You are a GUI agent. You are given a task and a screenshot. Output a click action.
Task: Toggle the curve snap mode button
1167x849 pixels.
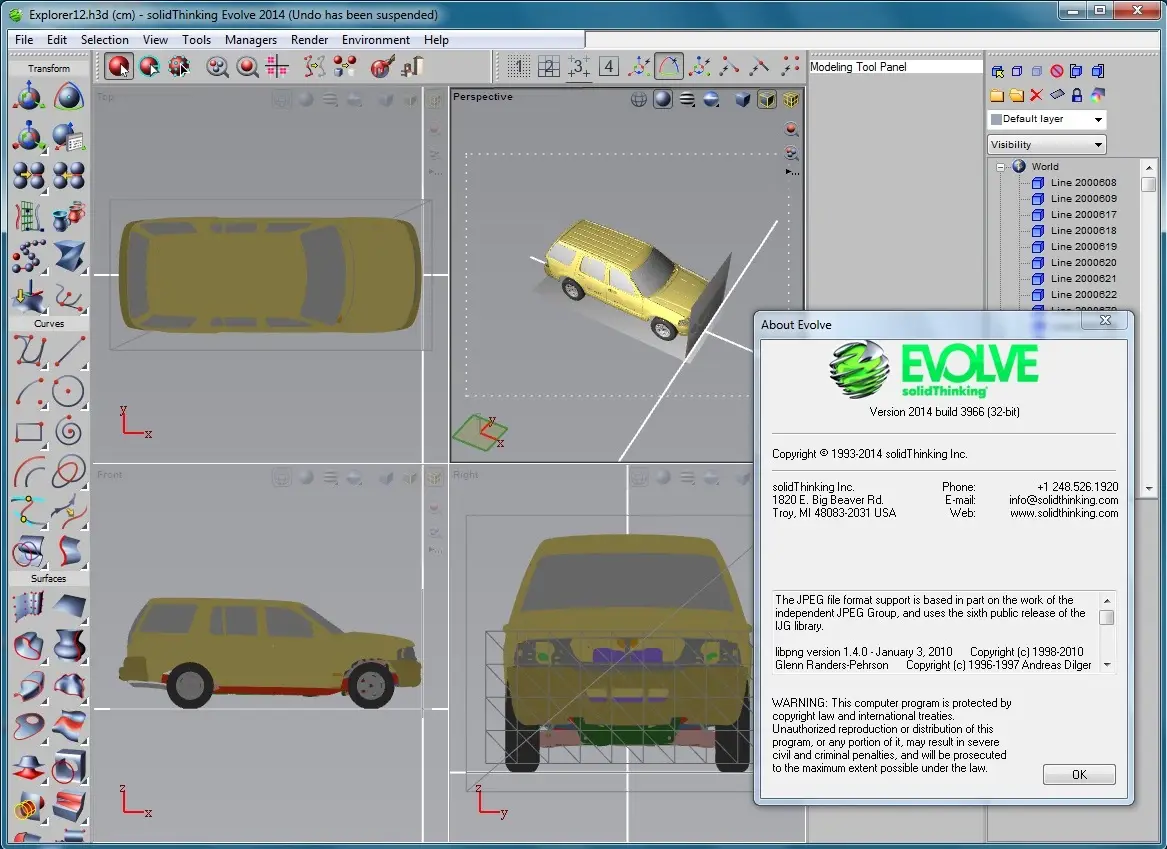point(669,67)
